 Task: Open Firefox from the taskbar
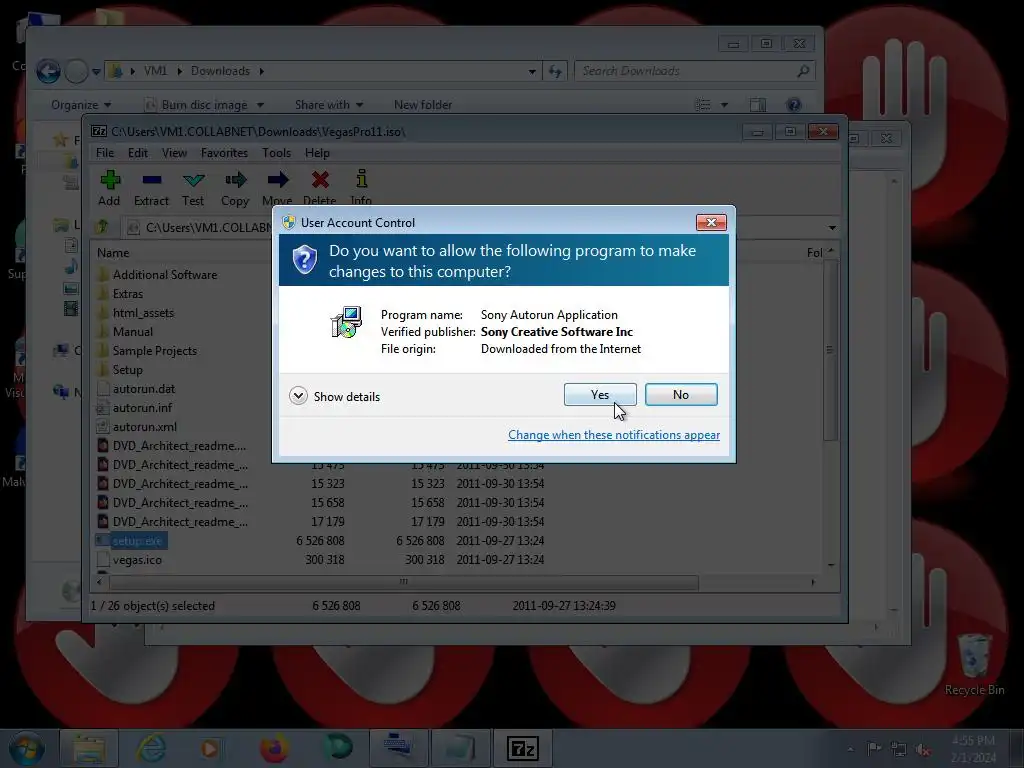(274, 748)
